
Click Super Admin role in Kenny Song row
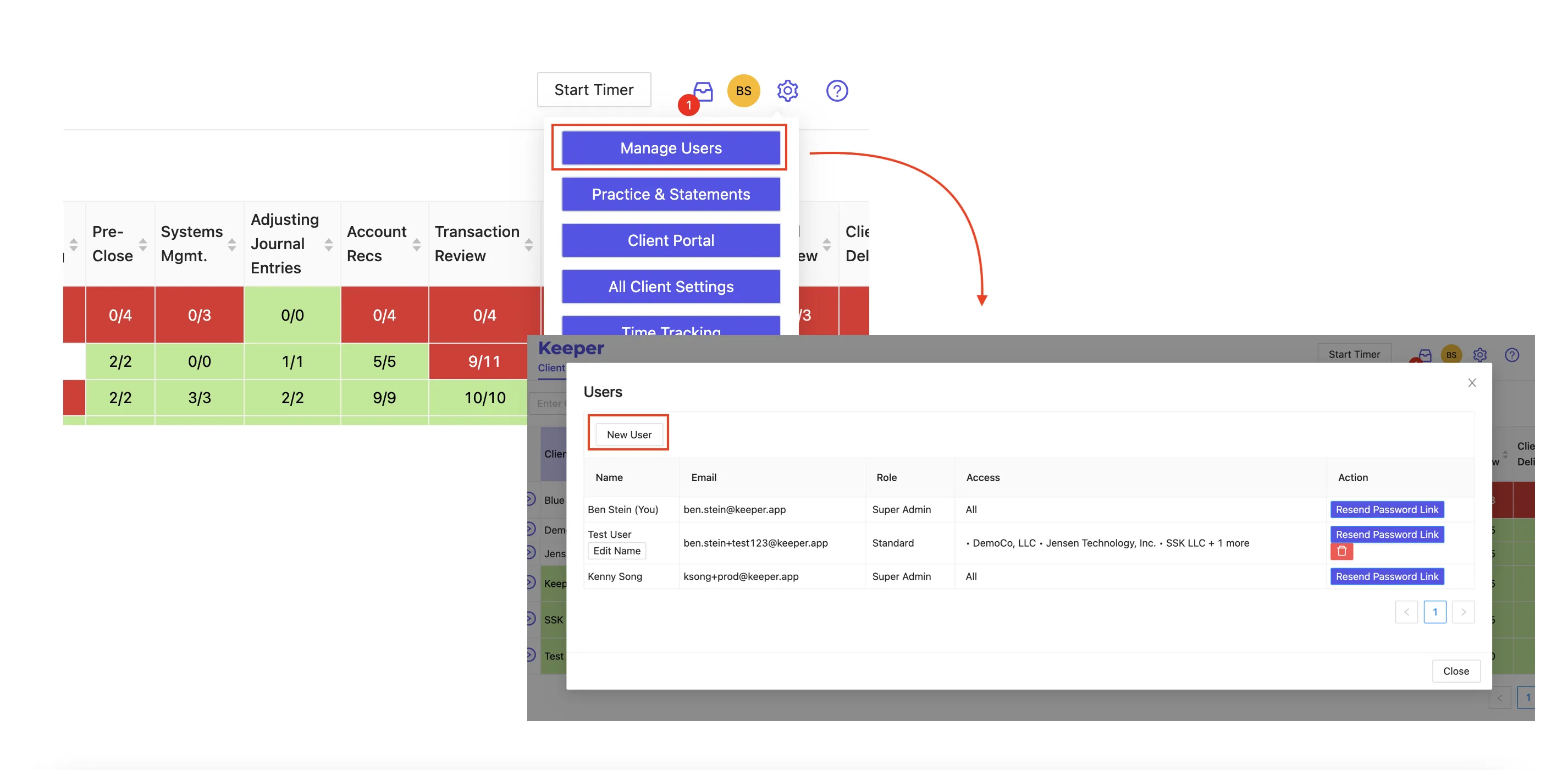point(901,576)
